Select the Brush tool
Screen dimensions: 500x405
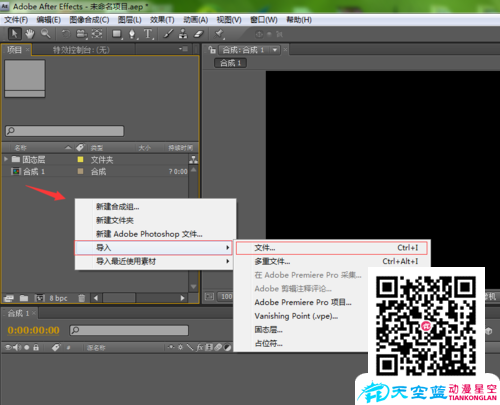coord(168,34)
